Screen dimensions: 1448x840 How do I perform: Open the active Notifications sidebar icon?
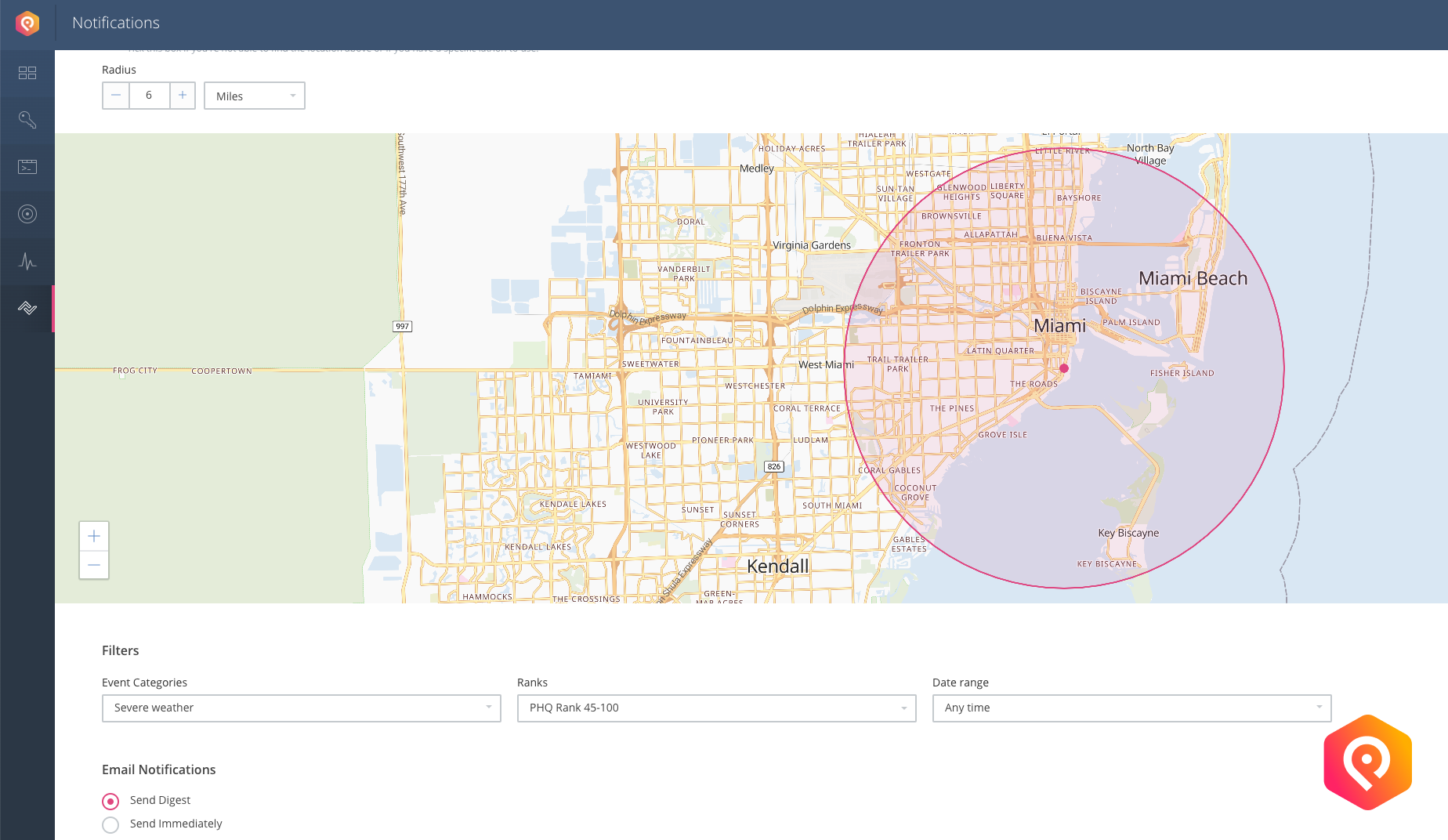[27, 308]
